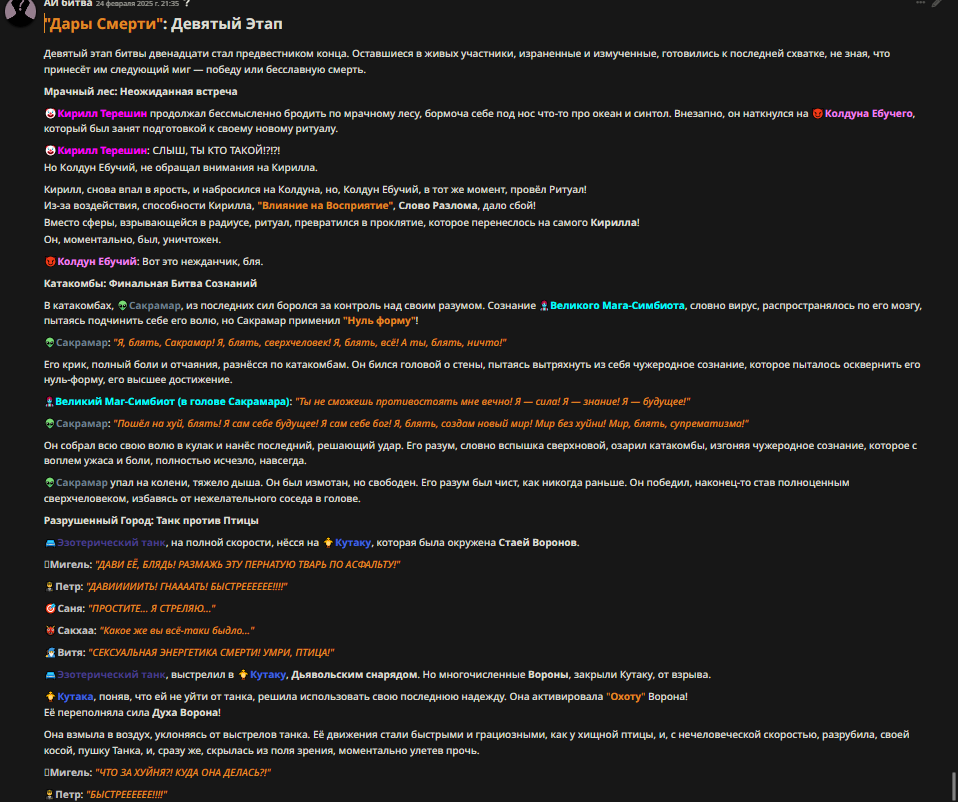Click Петр's emoji on the 'ДАВИИИИИТЬ' line
This screenshot has width=958, height=802.
pyautogui.click(x=49, y=586)
